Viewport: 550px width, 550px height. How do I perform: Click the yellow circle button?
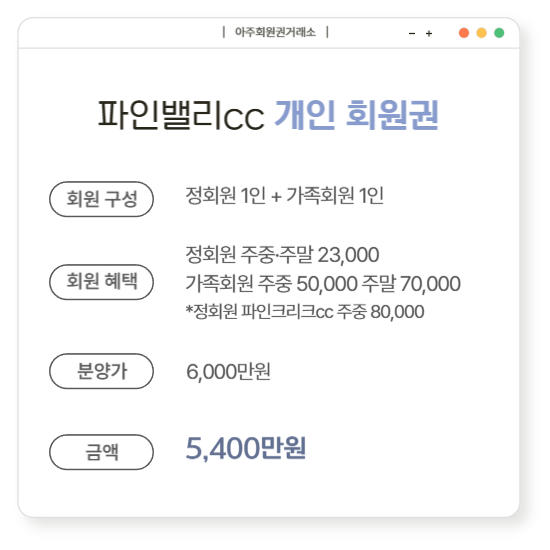481,33
